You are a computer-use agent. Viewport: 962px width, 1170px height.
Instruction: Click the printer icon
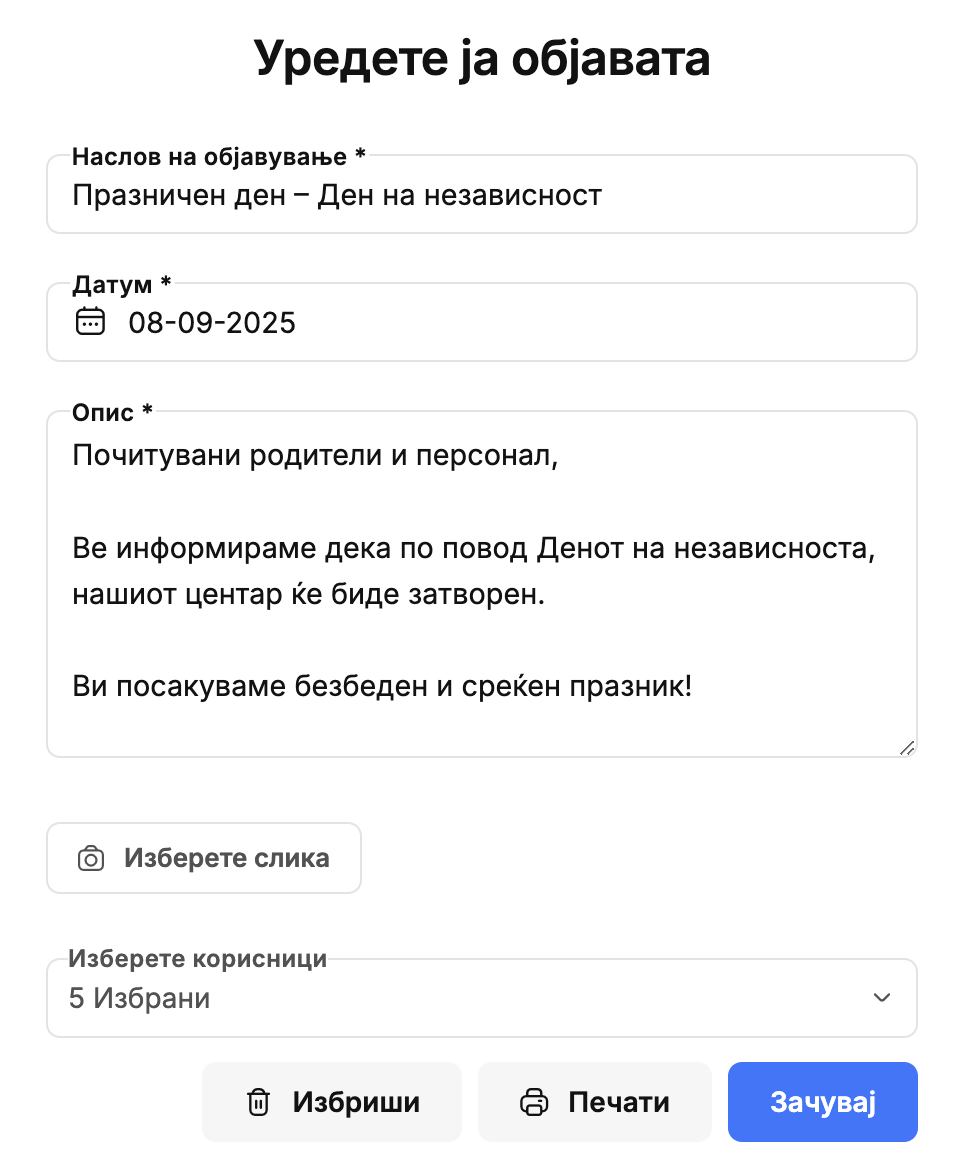535,1102
